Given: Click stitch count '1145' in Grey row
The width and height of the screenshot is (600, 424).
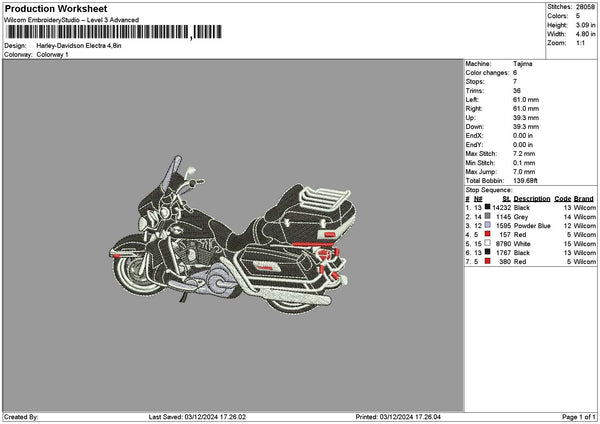Looking at the screenshot, I should coord(503,217).
